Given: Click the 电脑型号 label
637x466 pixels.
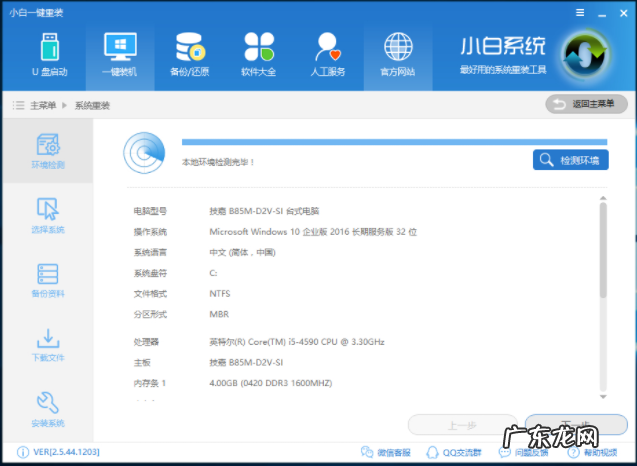Looking at the screenshot, I should pos(150,211).
